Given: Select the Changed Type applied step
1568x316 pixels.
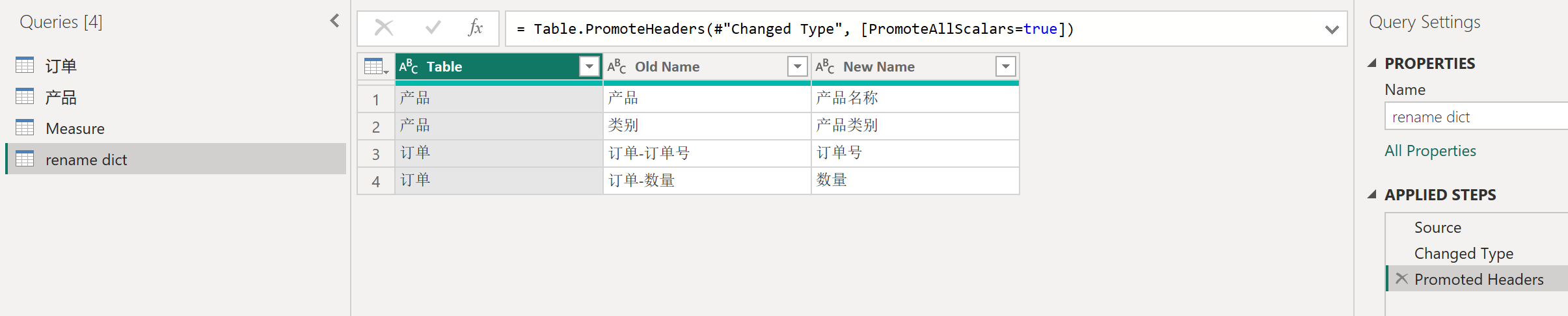Looking at the screenshot, I should (1463, 254).
